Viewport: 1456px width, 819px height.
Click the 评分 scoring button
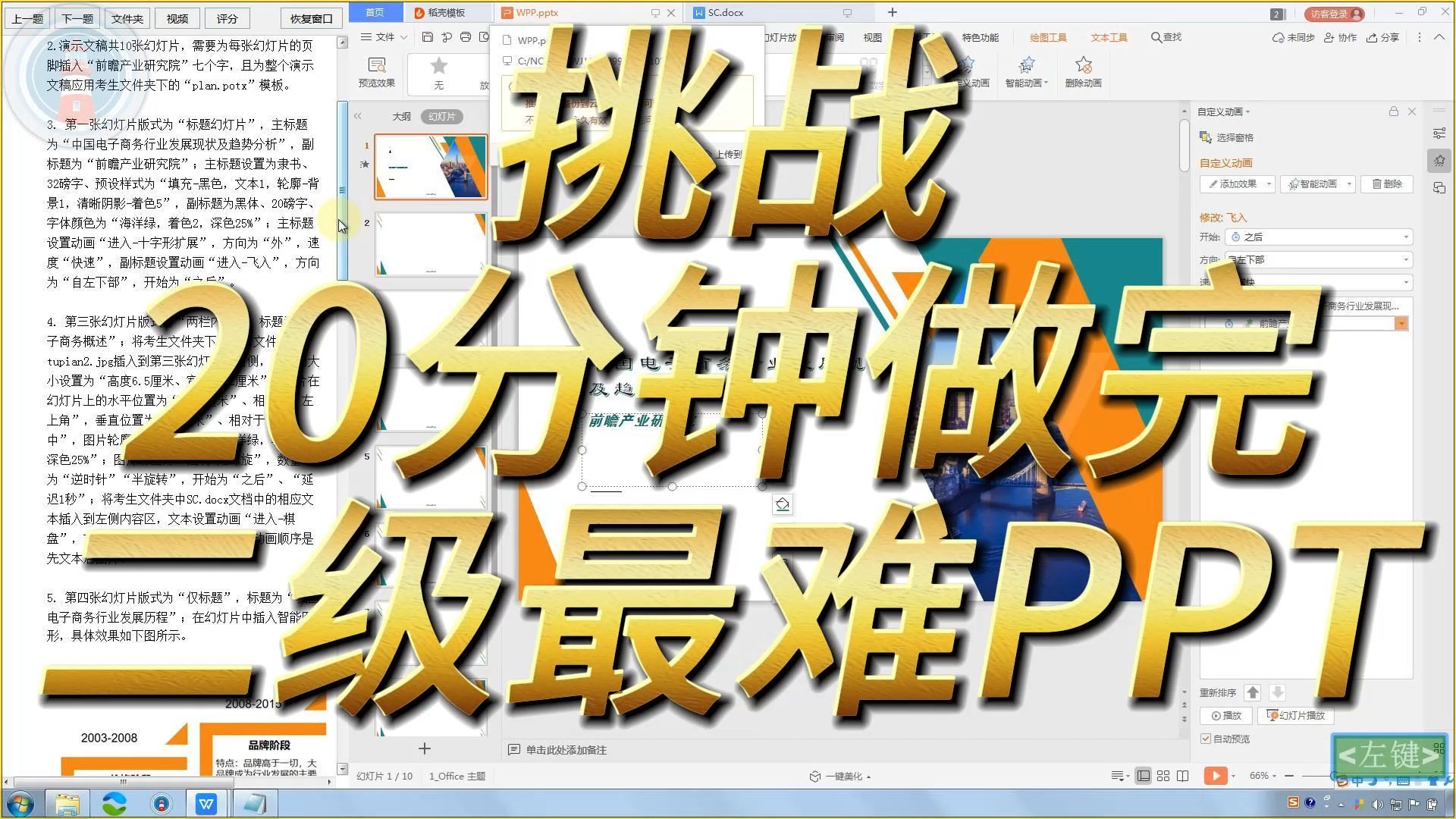click(x=227, y=18)
